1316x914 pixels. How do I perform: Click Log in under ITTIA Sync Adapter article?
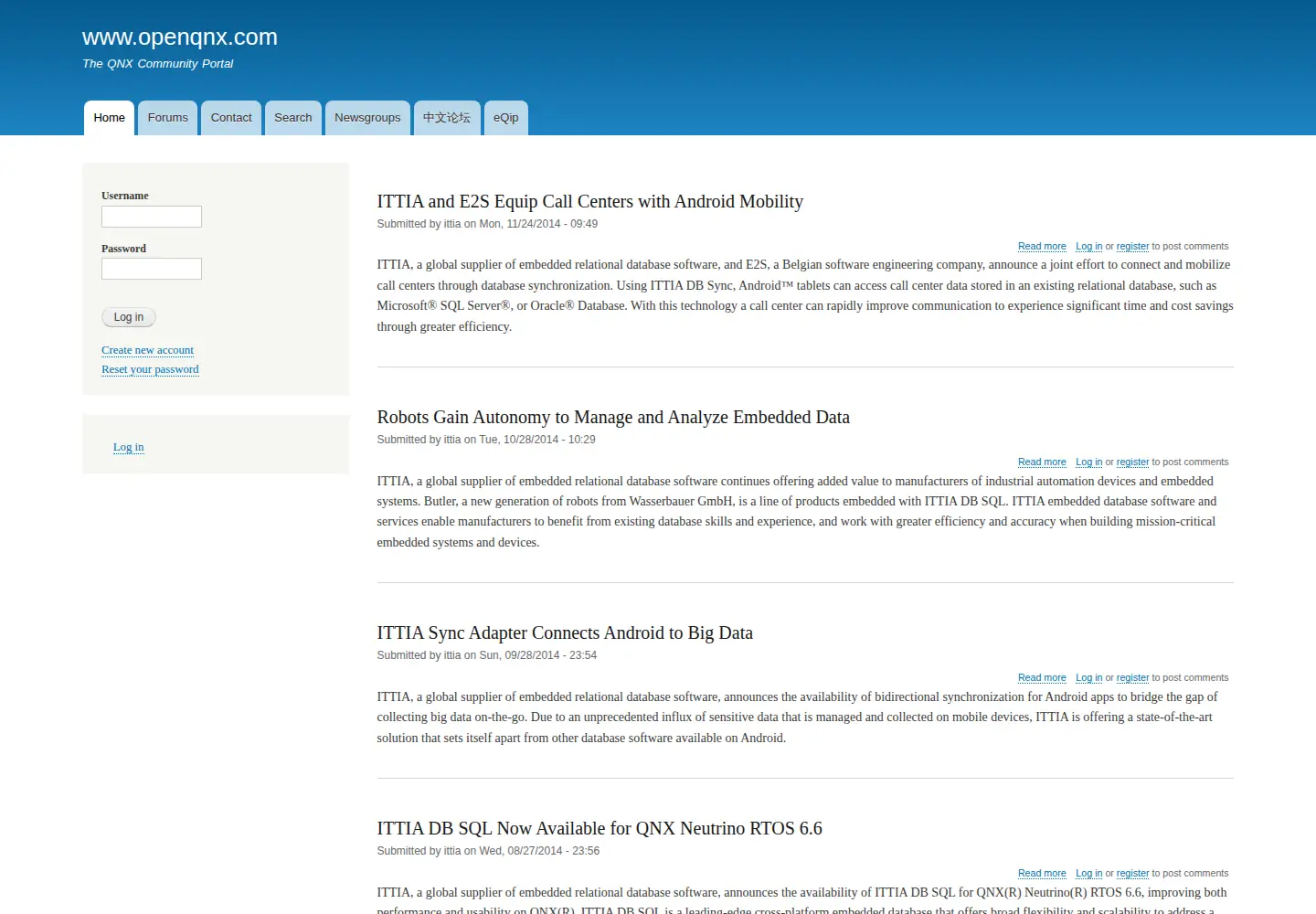(x=1088, y=678)
